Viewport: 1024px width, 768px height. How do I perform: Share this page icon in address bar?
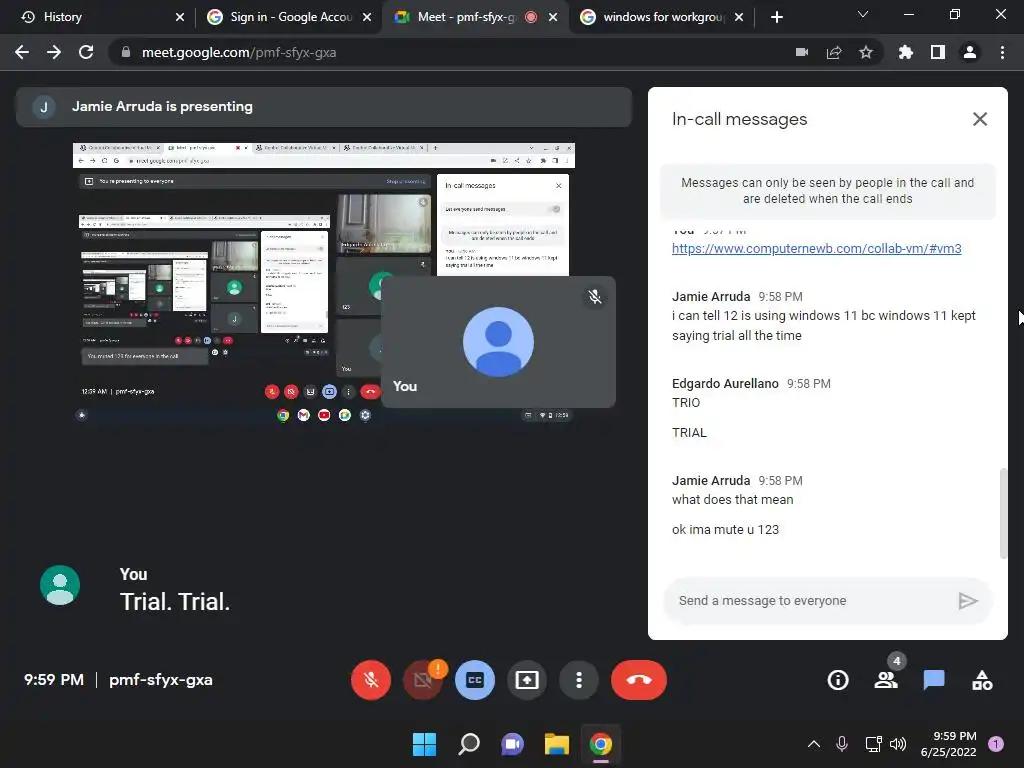[834, 52]
